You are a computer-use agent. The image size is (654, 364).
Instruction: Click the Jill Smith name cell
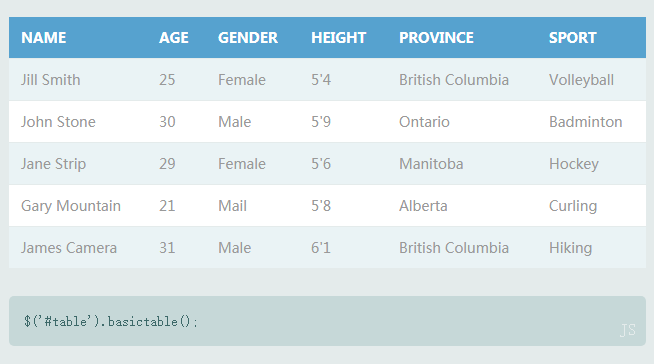pyautogui.click(x=50, y=80)
